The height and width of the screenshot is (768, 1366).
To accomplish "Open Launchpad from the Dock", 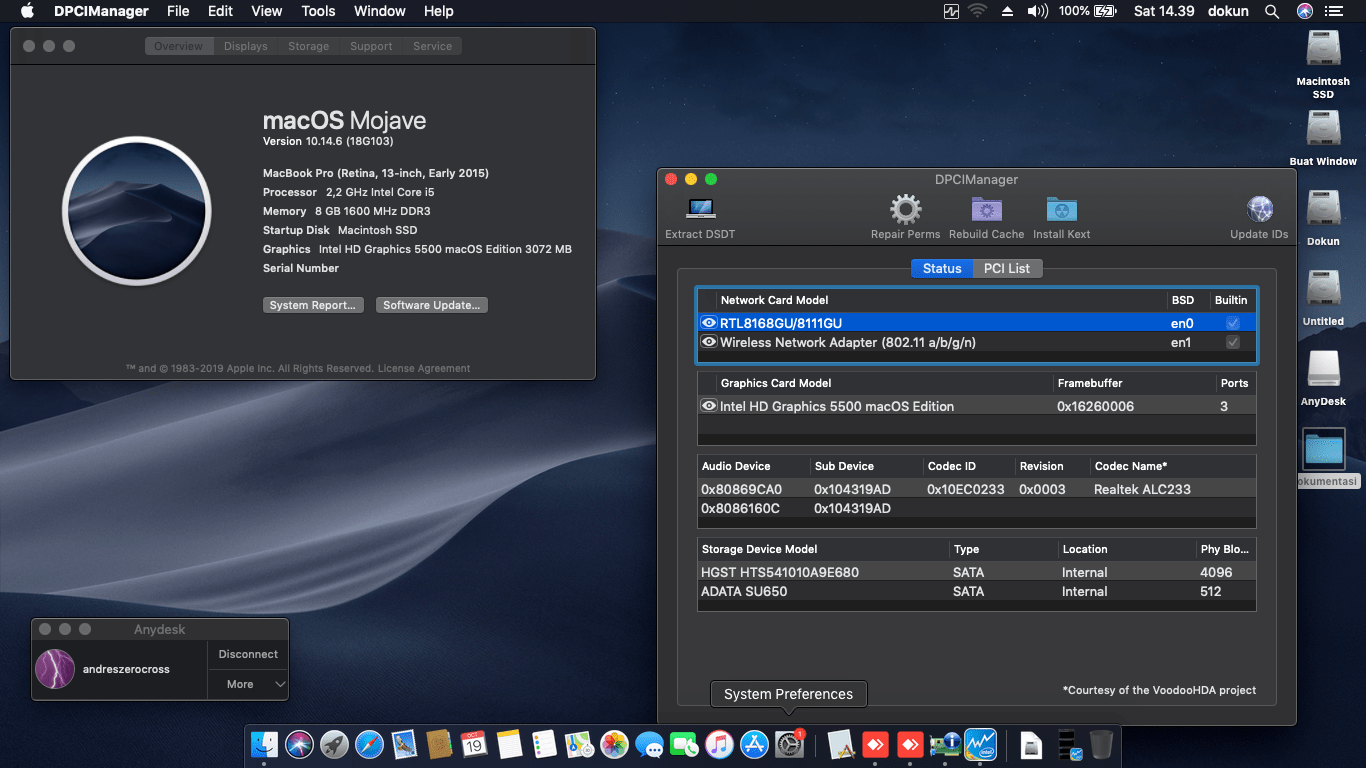I will [334, 744].
